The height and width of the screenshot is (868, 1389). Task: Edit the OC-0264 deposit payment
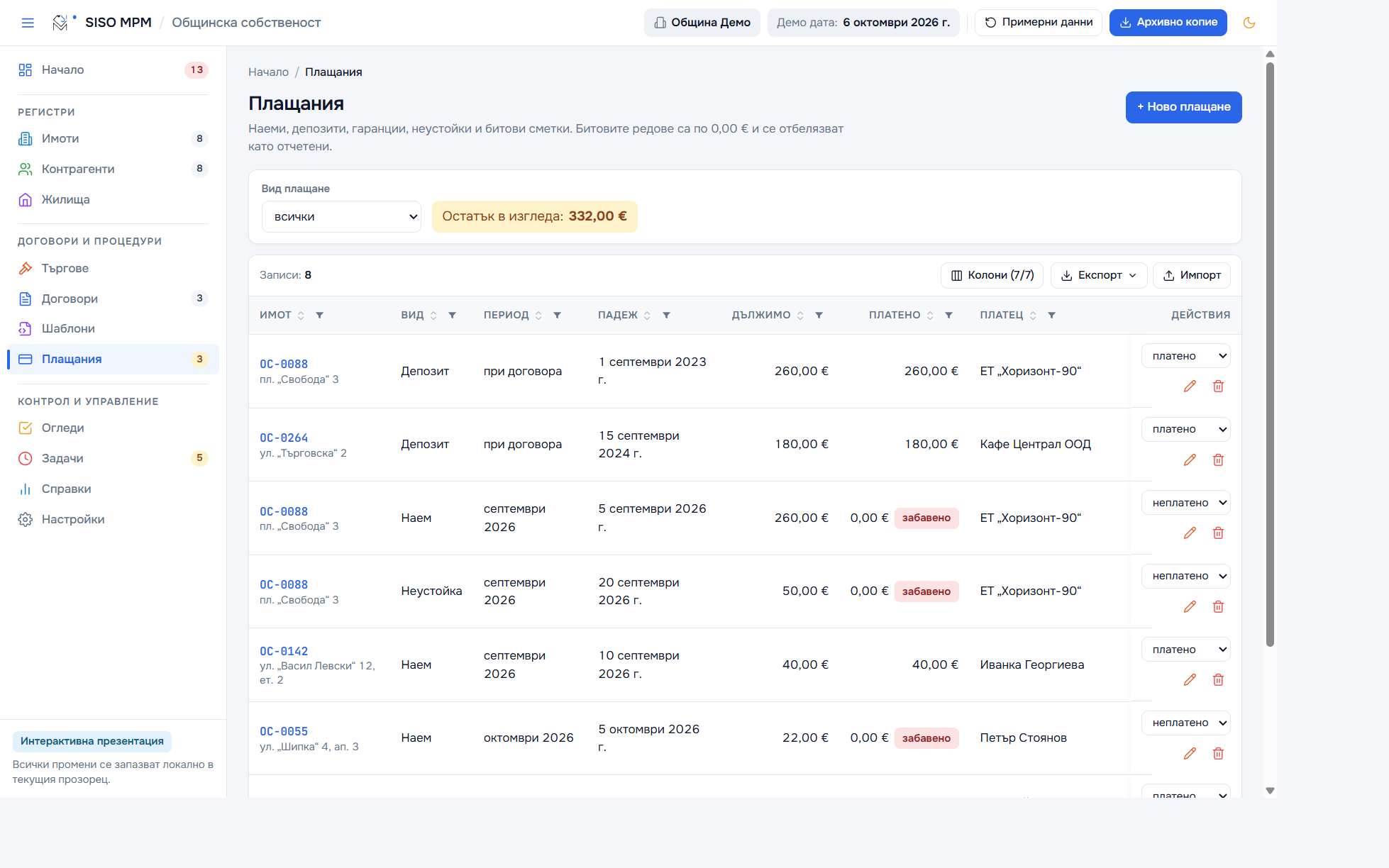point(1190,460)
